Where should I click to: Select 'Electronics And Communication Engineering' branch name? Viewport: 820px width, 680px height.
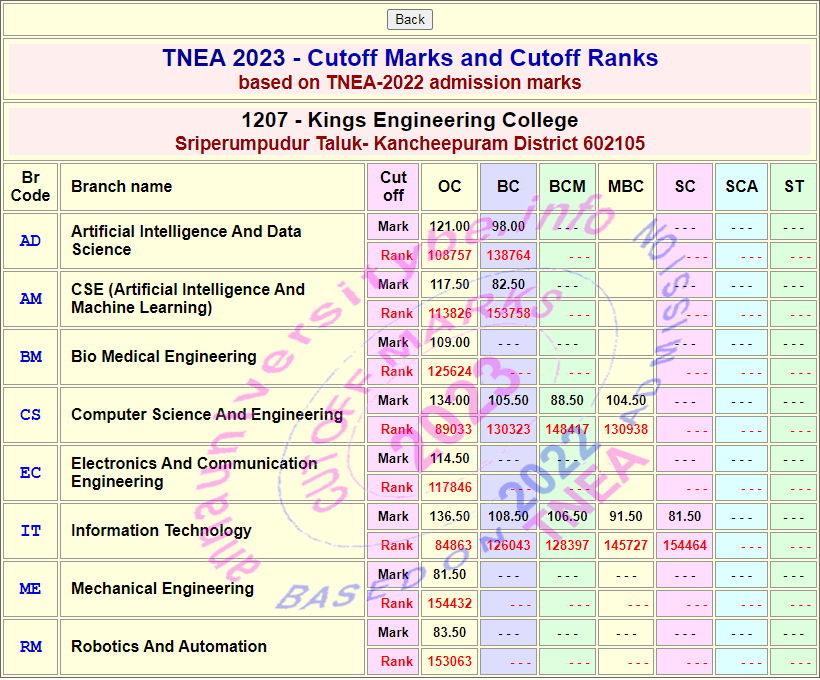pos(194,473)
